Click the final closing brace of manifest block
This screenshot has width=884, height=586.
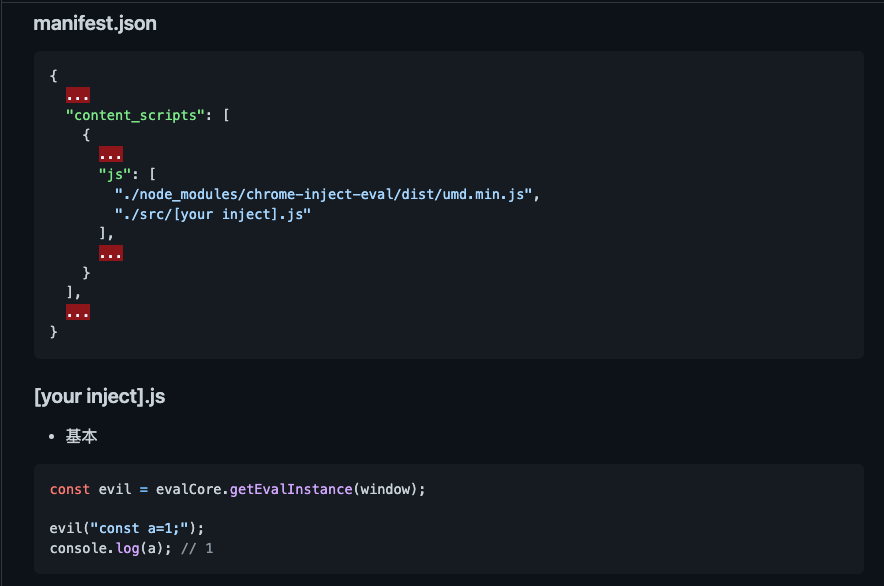pyautogui.click(x=54, y=332)
